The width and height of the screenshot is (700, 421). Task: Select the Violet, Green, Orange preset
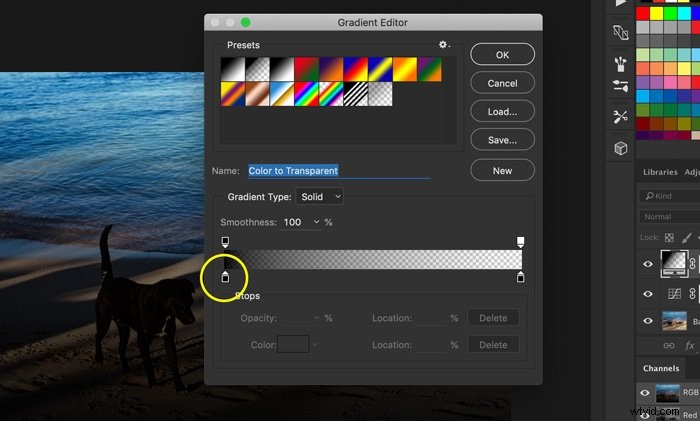429,69
